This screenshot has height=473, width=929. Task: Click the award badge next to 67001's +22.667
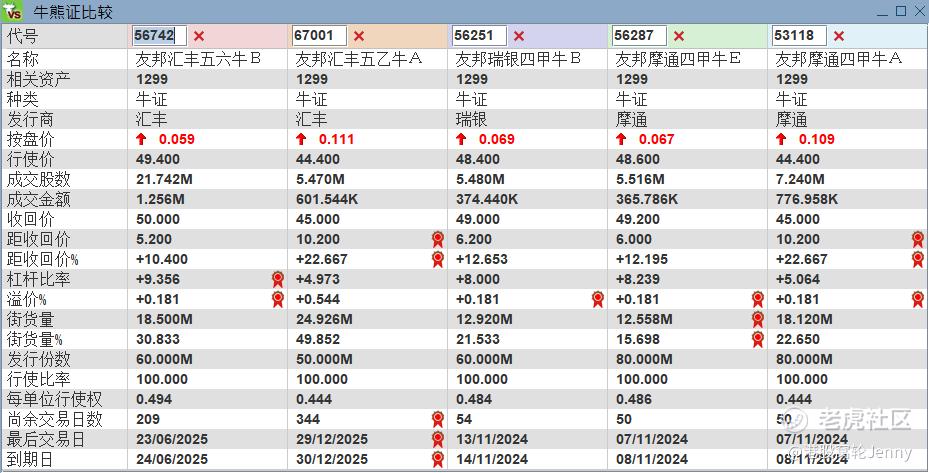(x=438, y=259)
